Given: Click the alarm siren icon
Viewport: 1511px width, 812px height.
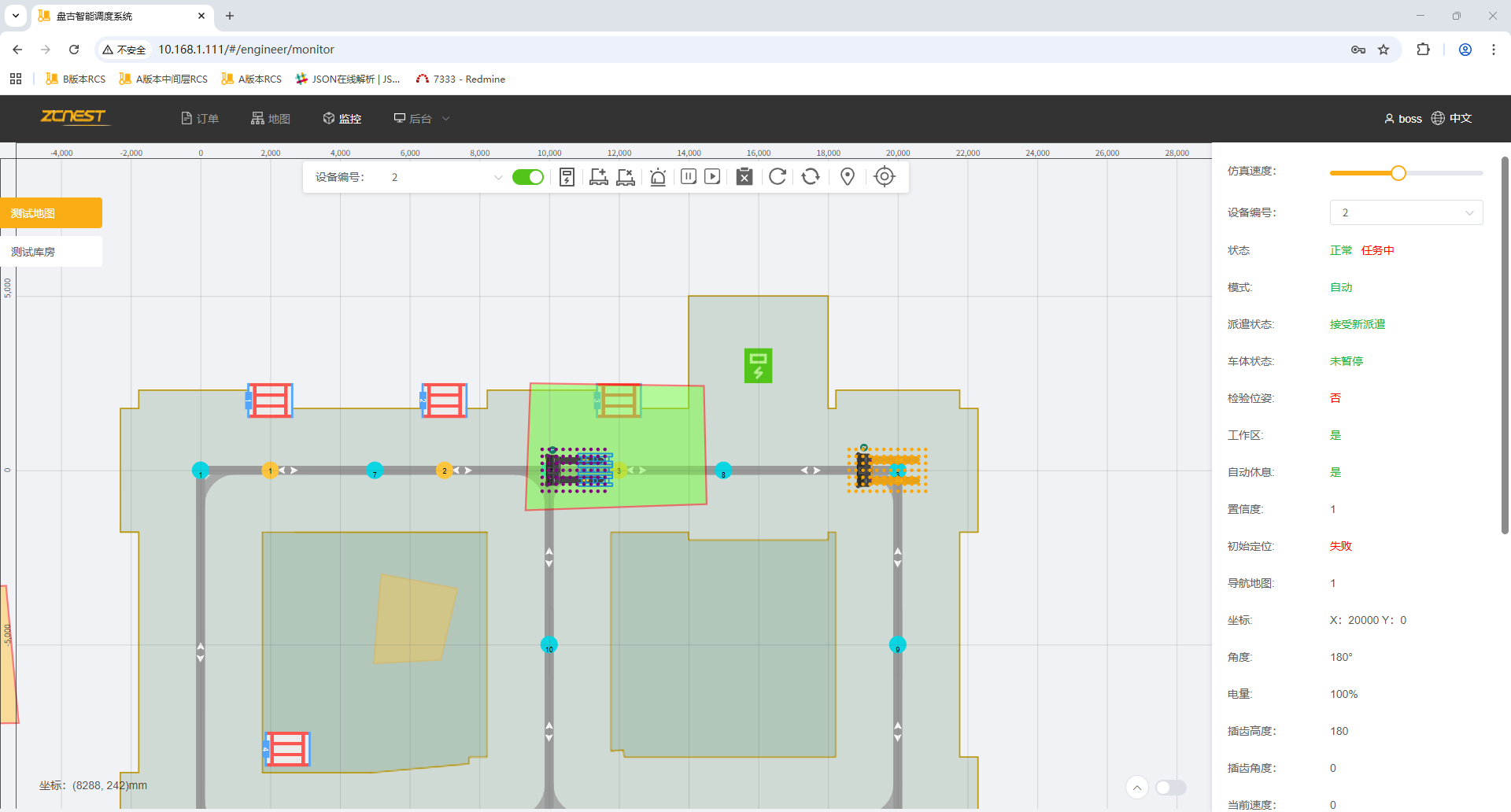Looking at the screenshot, I should (x=658, y=177).
